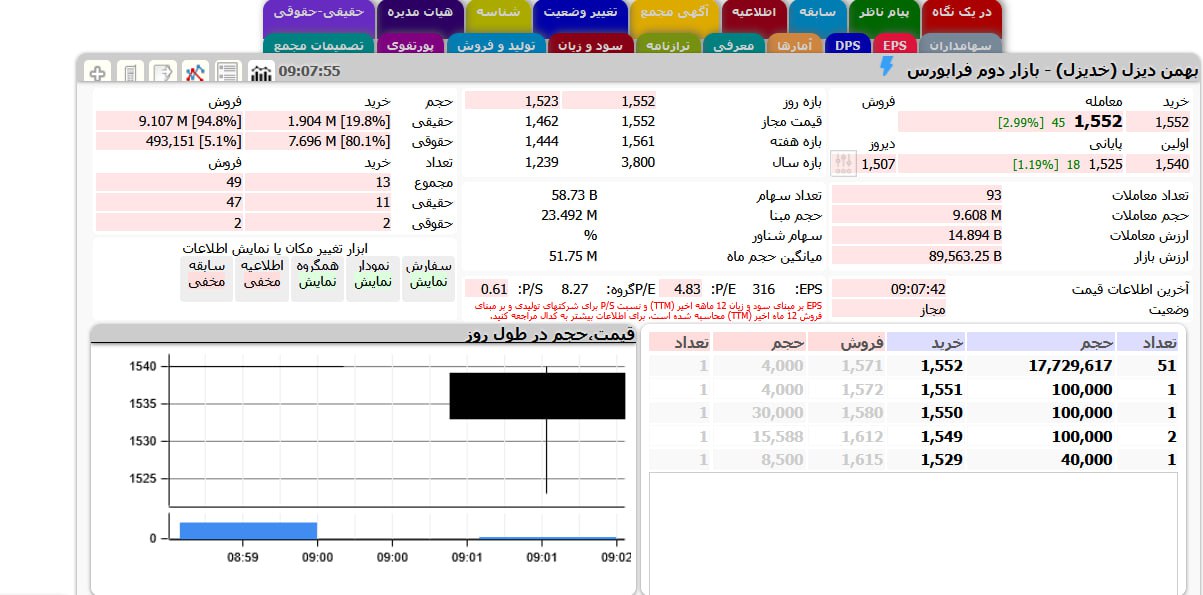Screen dimensions: 1203x595
Task: Click the large blue volume bar near 08:59
Action: [x=248, y=530]
